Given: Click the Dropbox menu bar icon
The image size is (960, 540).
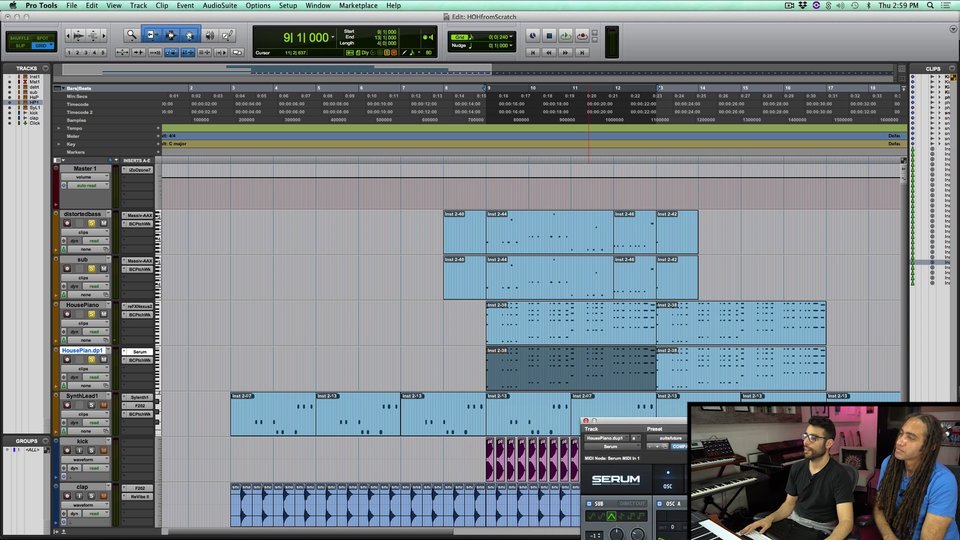Looking at the screenshot, I should (x=803, y=6).
